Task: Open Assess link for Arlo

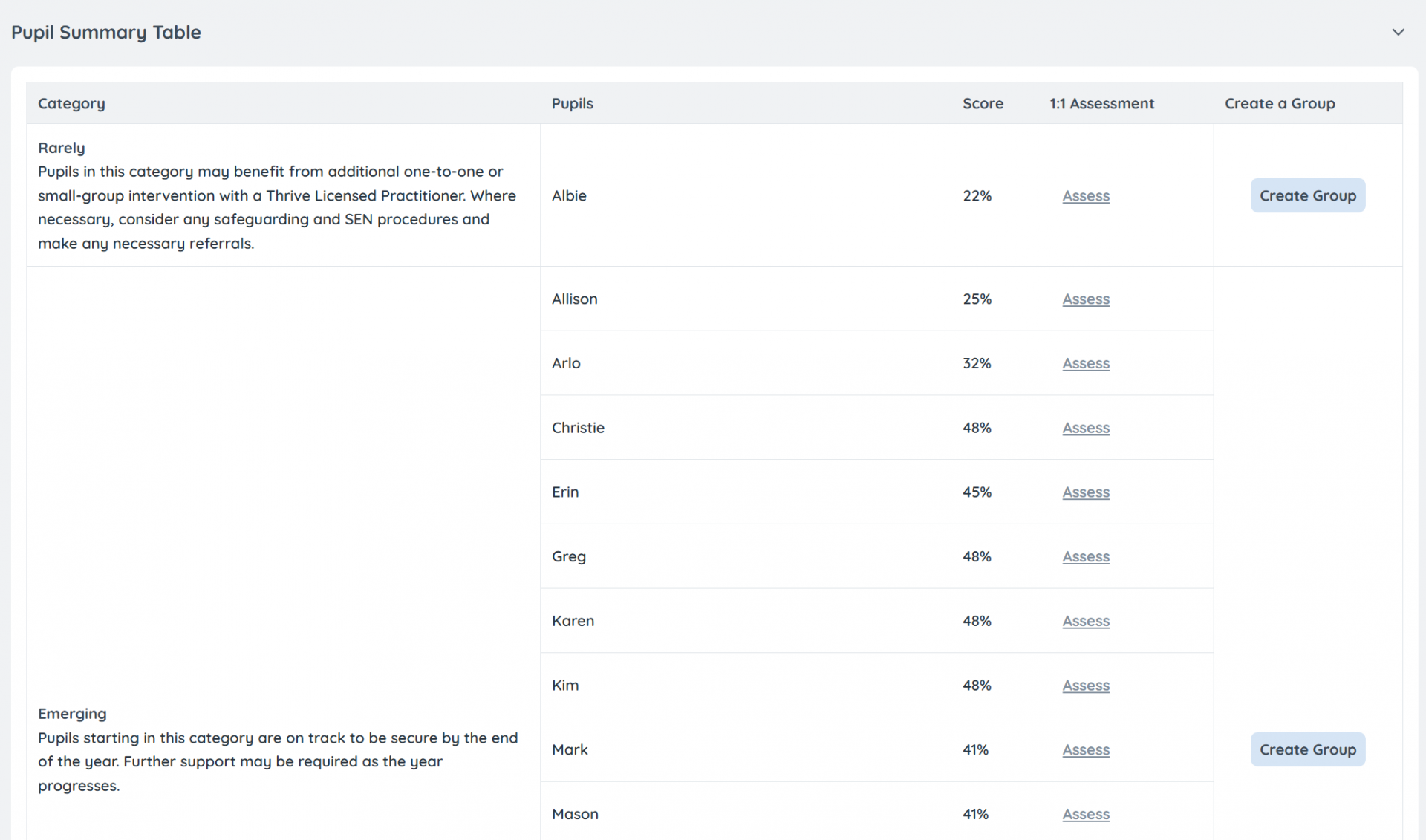Action: tap(1085, 363)
